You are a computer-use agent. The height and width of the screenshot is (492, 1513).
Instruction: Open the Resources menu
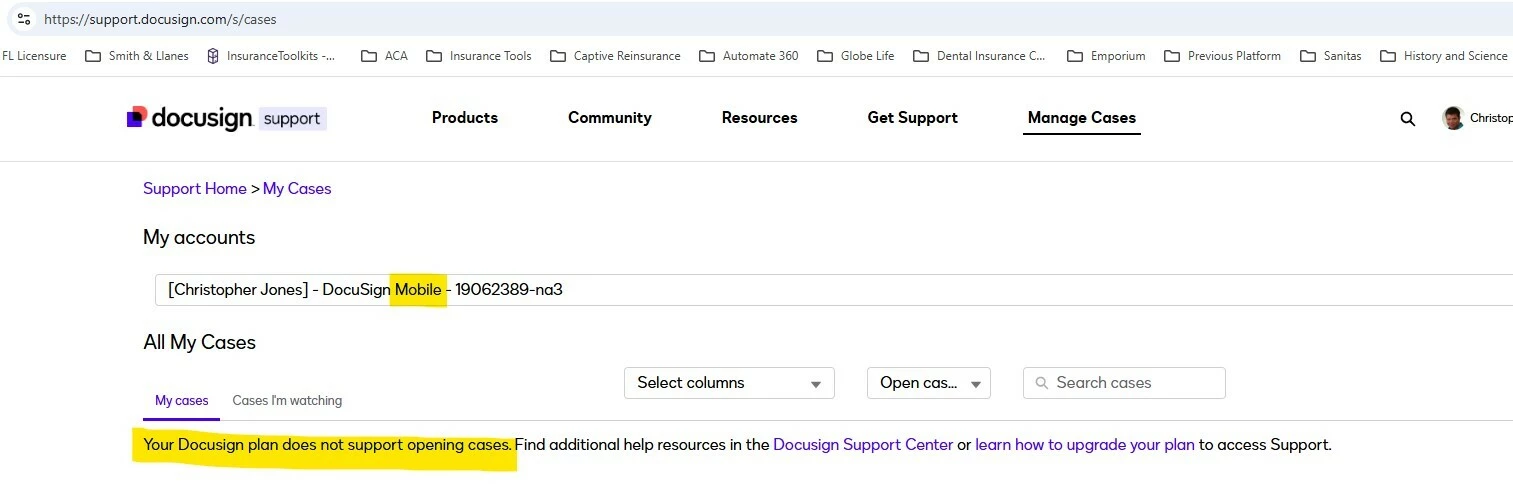coord(760,118)
